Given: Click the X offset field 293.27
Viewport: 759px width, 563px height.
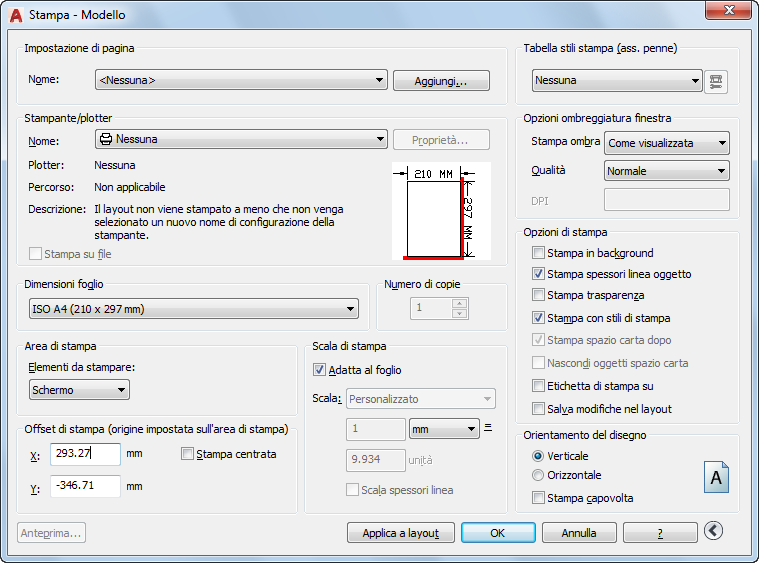Looking at the screenshot, I should 86,454.
